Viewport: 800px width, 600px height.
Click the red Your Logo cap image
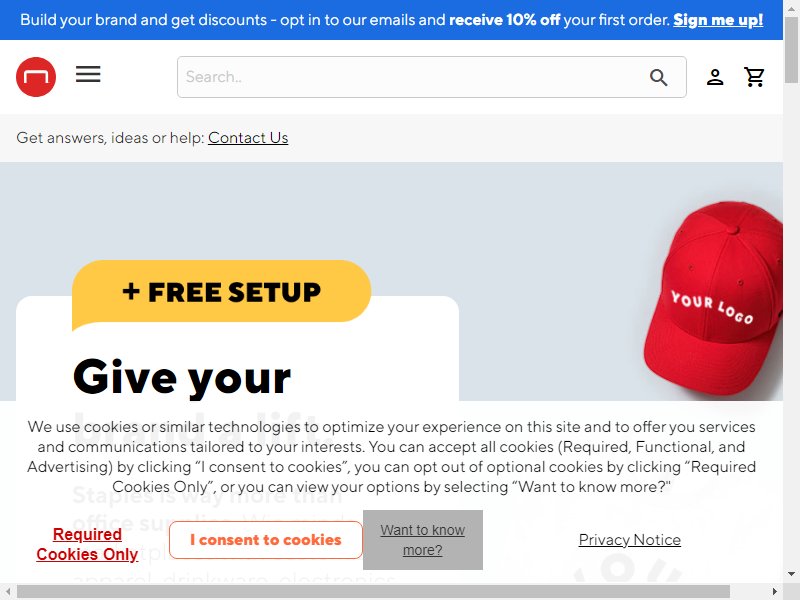(x=713, y=298)
